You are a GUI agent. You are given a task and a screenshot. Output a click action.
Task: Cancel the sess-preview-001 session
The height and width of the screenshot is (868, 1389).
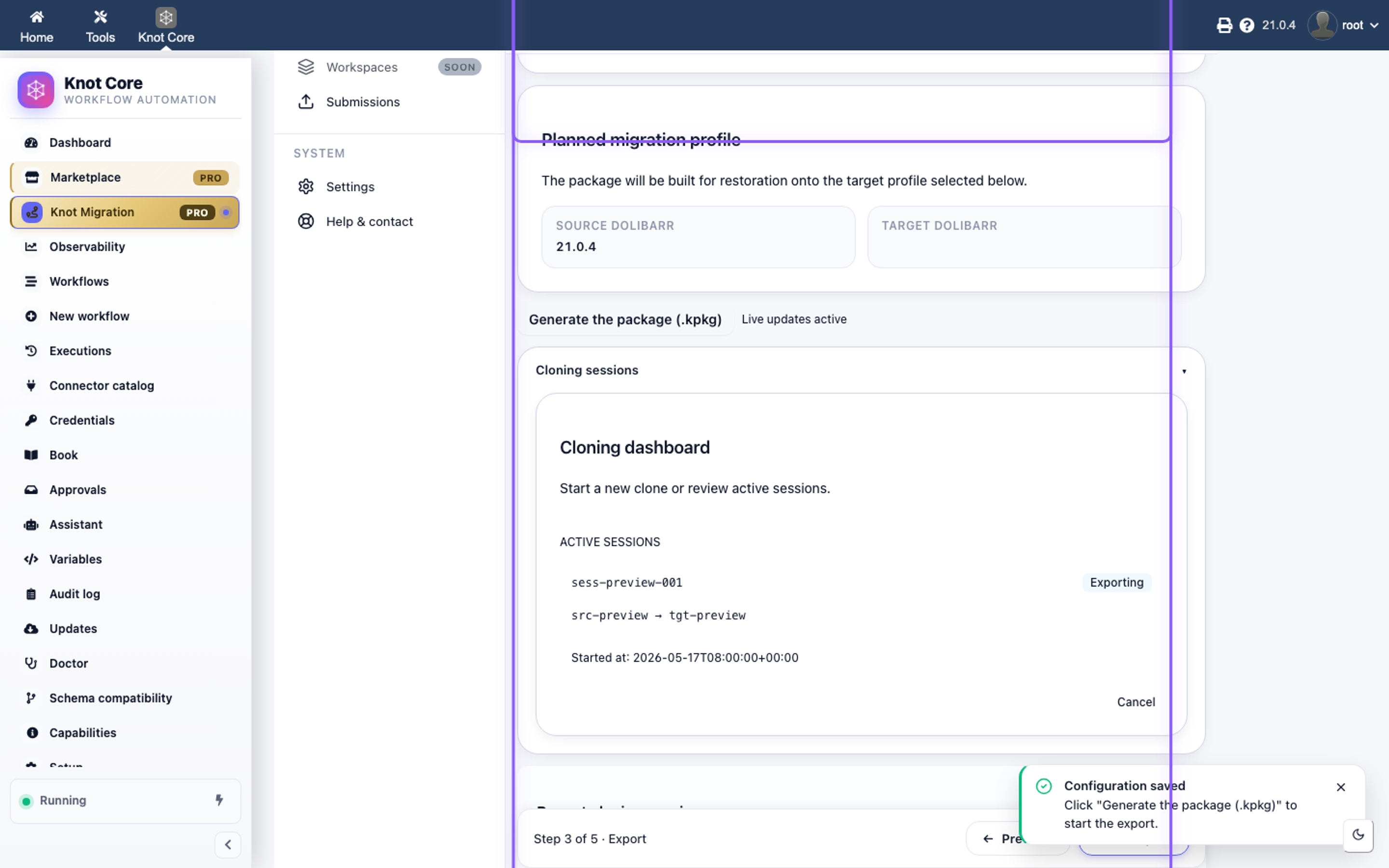point(1136,702)
